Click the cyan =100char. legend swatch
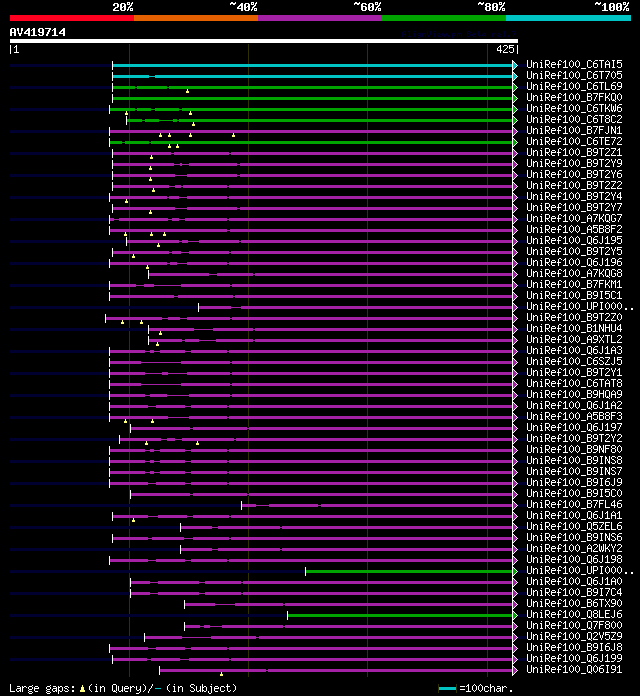The height and width of the screenshot is (696, 640). pos(447,688)
